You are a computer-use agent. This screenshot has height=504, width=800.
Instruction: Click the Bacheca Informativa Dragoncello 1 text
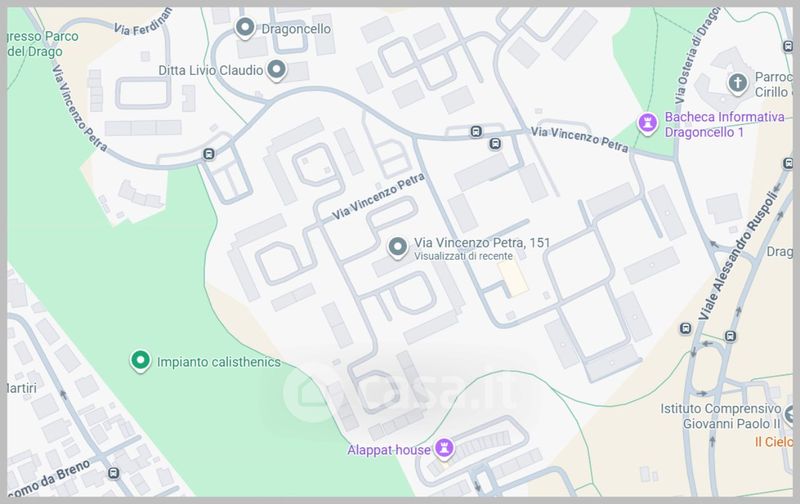724,124
